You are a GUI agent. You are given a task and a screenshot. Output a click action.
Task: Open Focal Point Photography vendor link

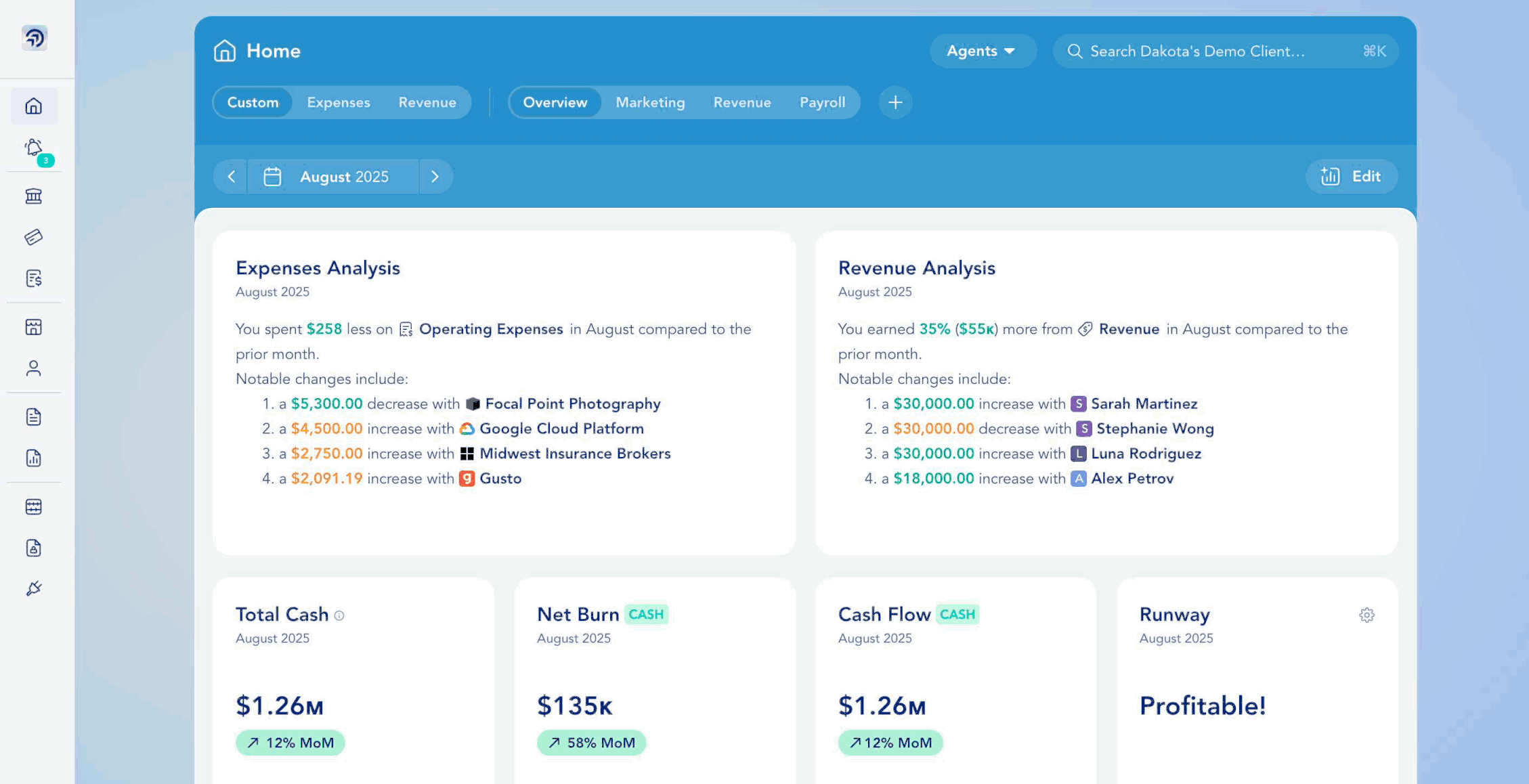(572, 404)
